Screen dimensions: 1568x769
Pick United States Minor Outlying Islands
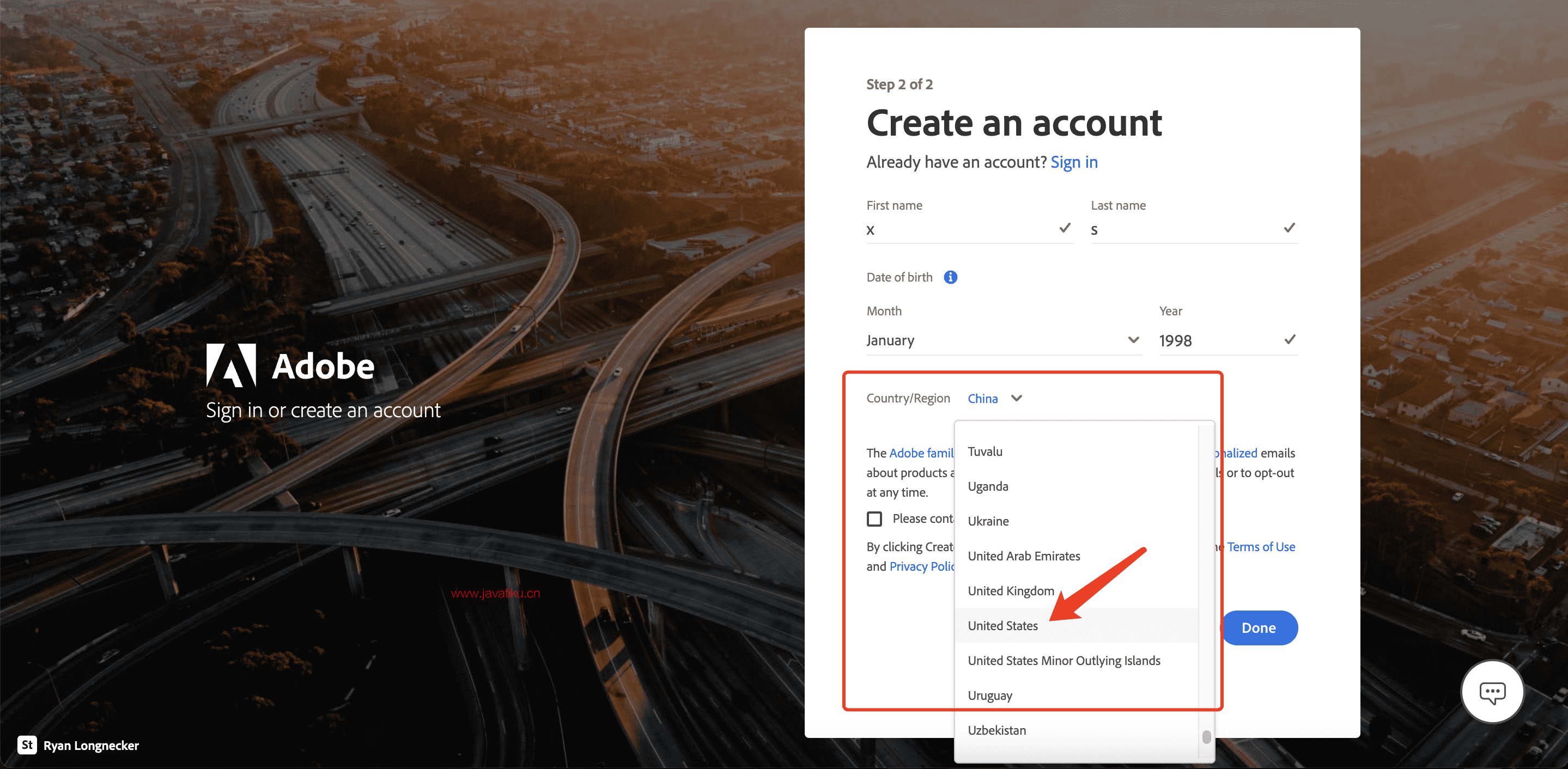pyautogui.click(x=1076, y=661)
